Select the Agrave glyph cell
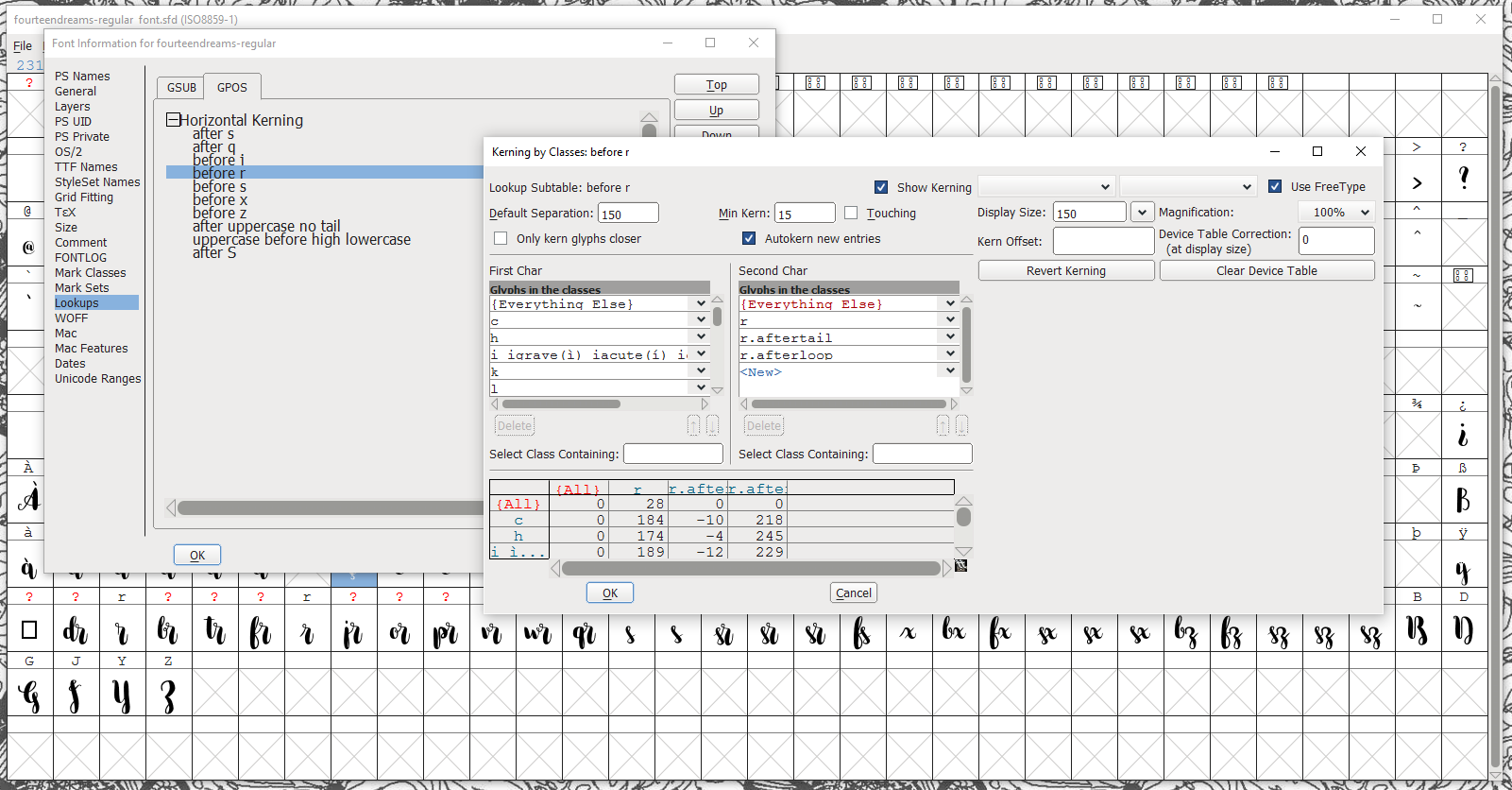This screenshot has height=790, width=1512. tap(29, 499)
